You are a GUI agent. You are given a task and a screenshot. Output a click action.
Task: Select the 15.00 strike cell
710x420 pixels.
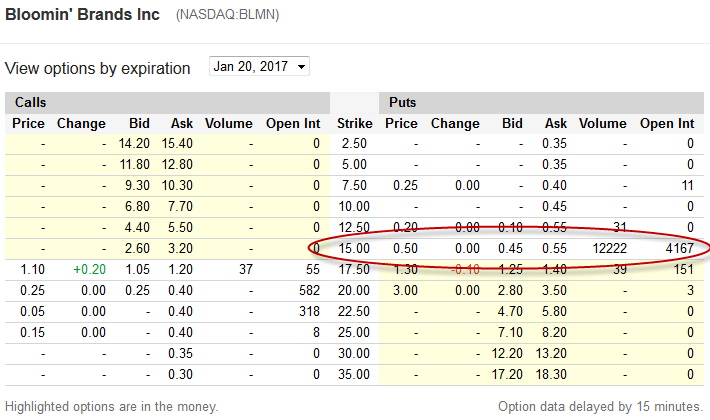pos(354,248)
